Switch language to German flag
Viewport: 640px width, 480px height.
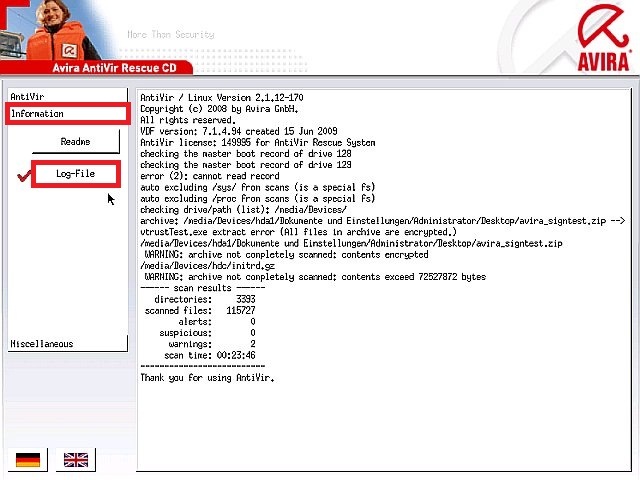point(28,460)
